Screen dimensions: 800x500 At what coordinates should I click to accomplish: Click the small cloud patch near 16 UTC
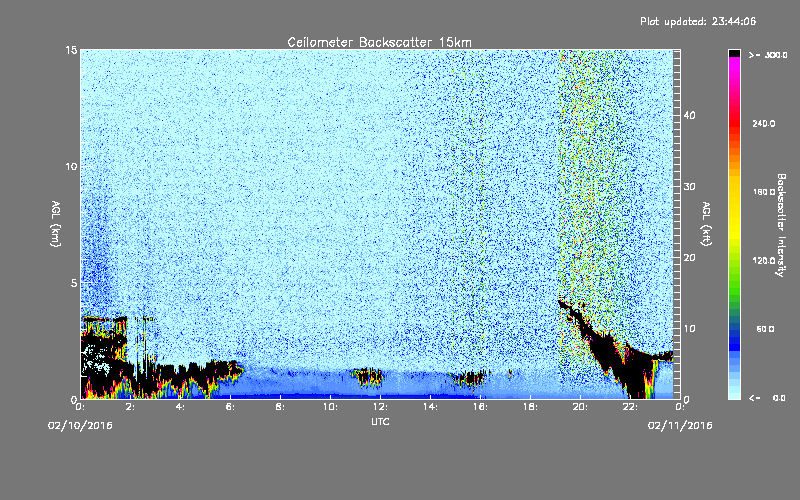click(x=470, y=379)
